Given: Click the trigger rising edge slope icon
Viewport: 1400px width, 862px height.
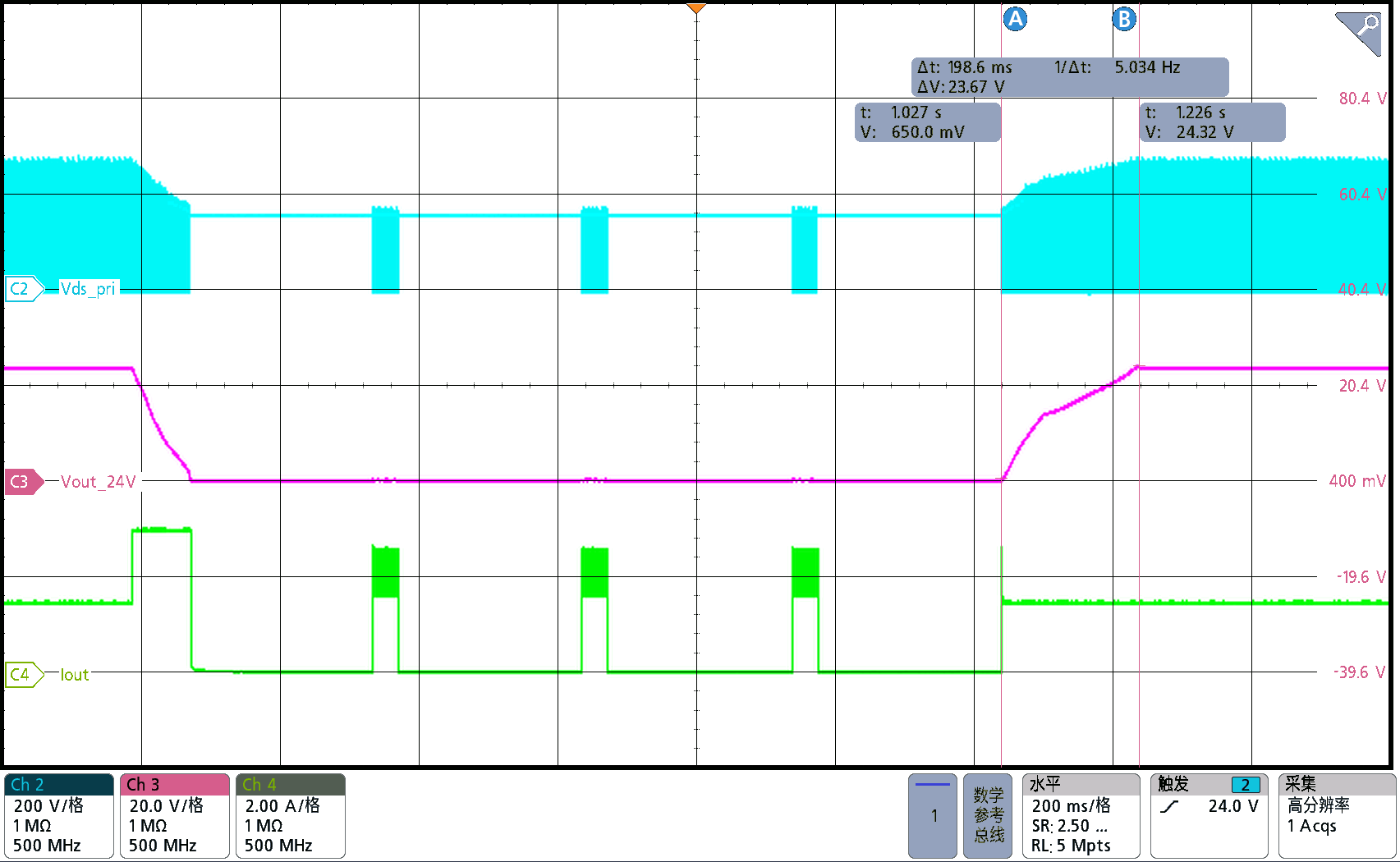Looking at the screenshot, I should point(1169,807).
